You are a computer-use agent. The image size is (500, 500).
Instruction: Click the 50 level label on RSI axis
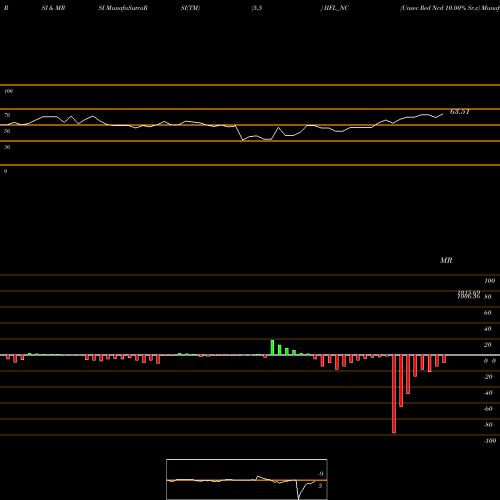7,131
